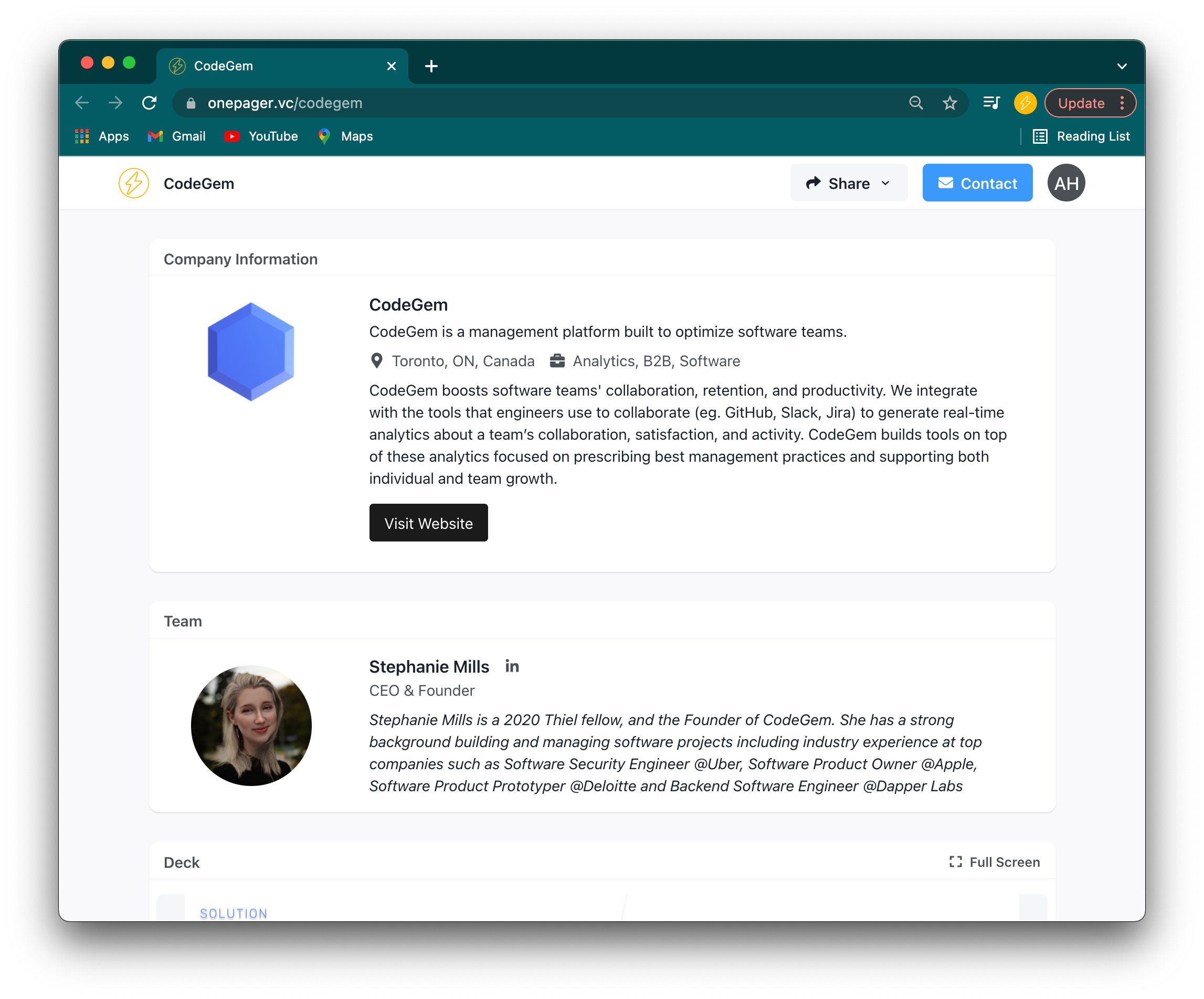Open the Share dropdown
This screenshot has height=999, width=1204.
coord(849,184)
